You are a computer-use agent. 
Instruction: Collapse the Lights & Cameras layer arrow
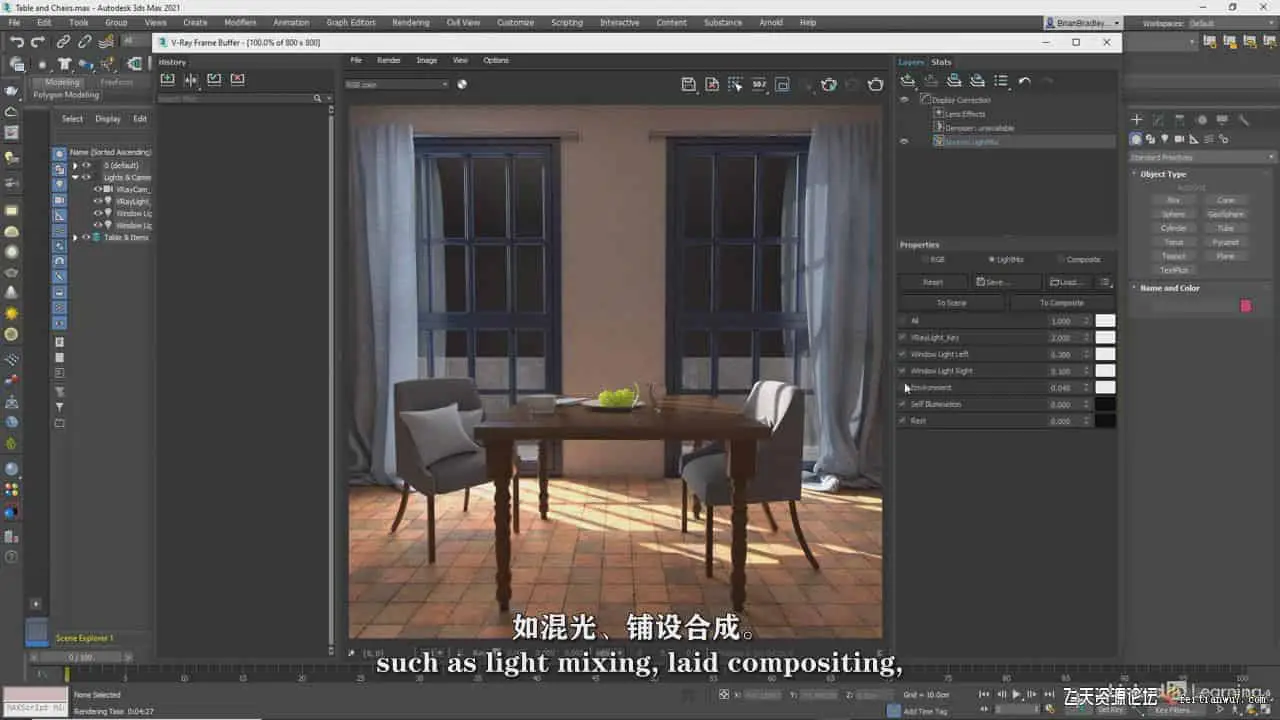(75, 177)
